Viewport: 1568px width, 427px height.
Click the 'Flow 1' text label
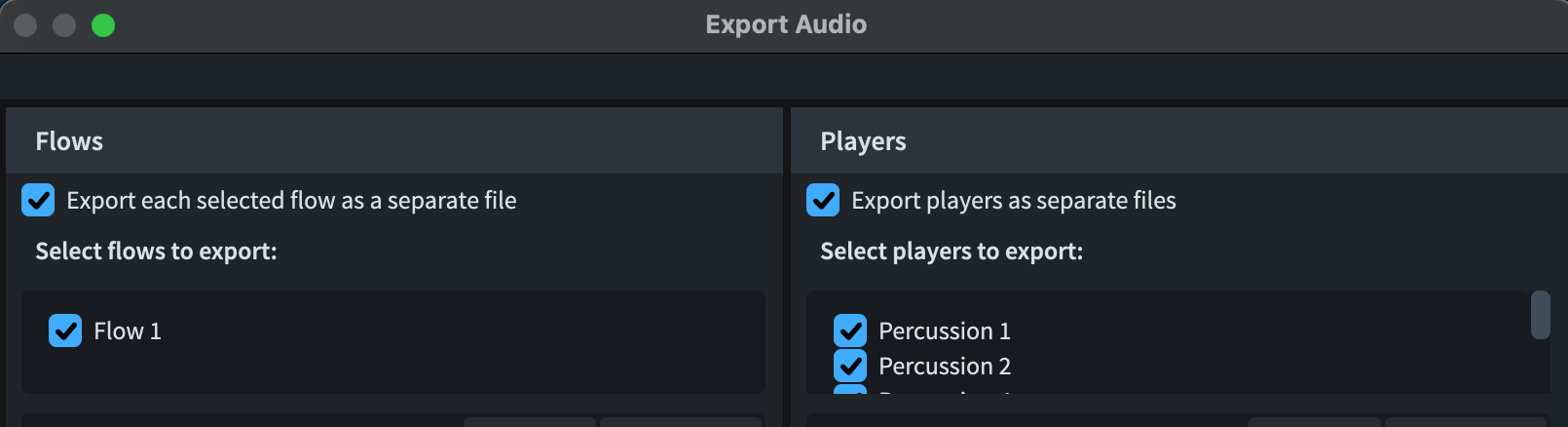[128, 331]
